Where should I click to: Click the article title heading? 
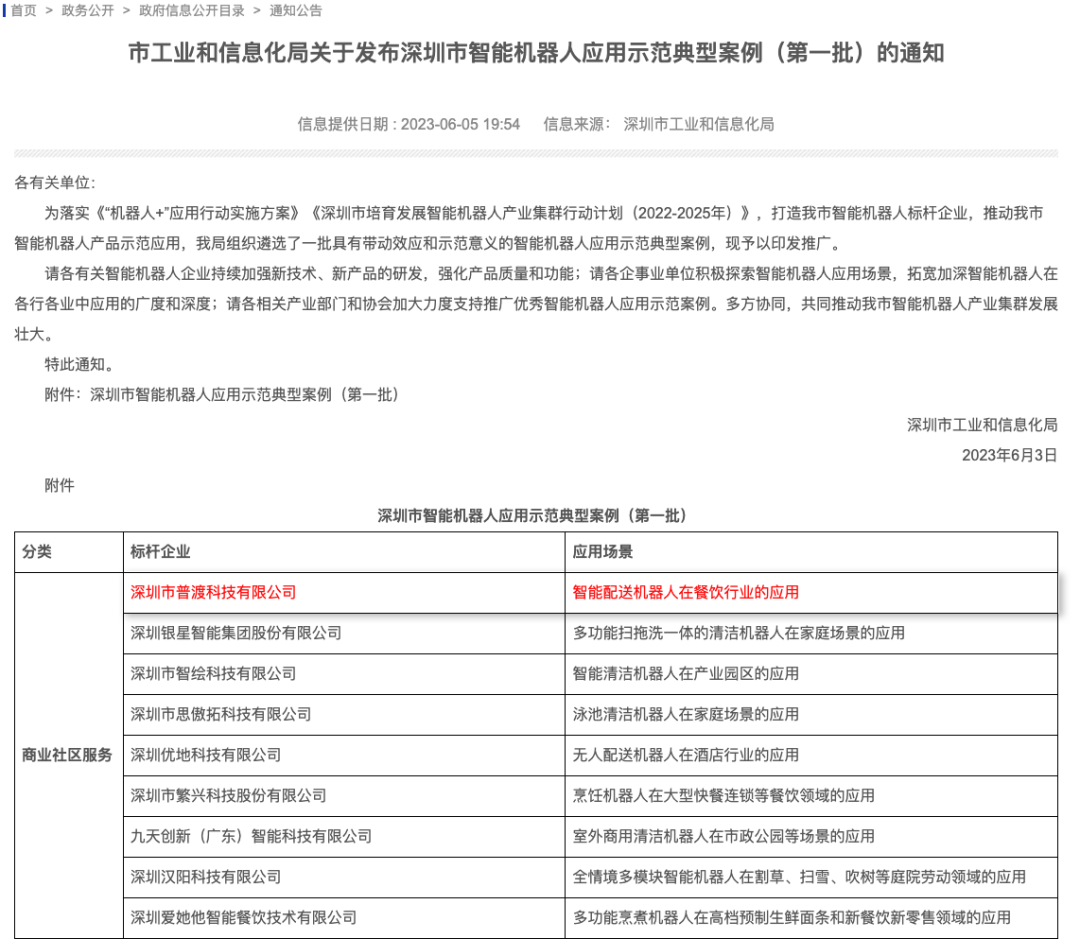pyautogui.click(x=536, y=53)
